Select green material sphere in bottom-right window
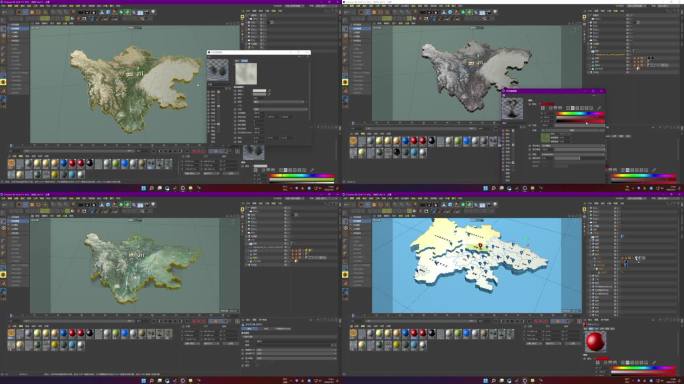This screenshot has height=384, width=684. [x=458, y=333]
